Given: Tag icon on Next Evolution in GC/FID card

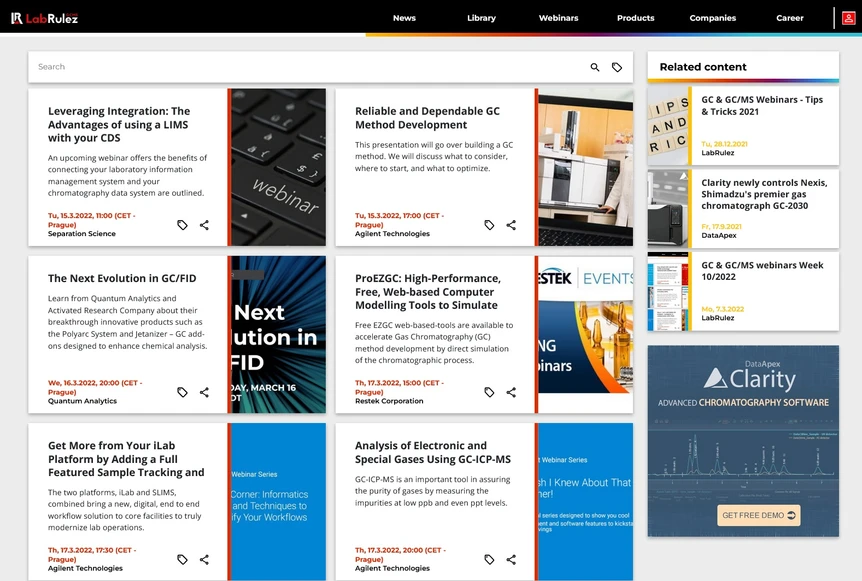Looking at the screenshot, I should pos(183,392).
